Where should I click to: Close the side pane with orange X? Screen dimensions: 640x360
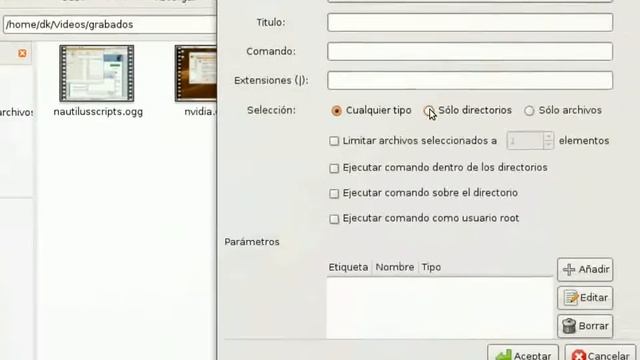pyautogui.click(x=22, y=53)
